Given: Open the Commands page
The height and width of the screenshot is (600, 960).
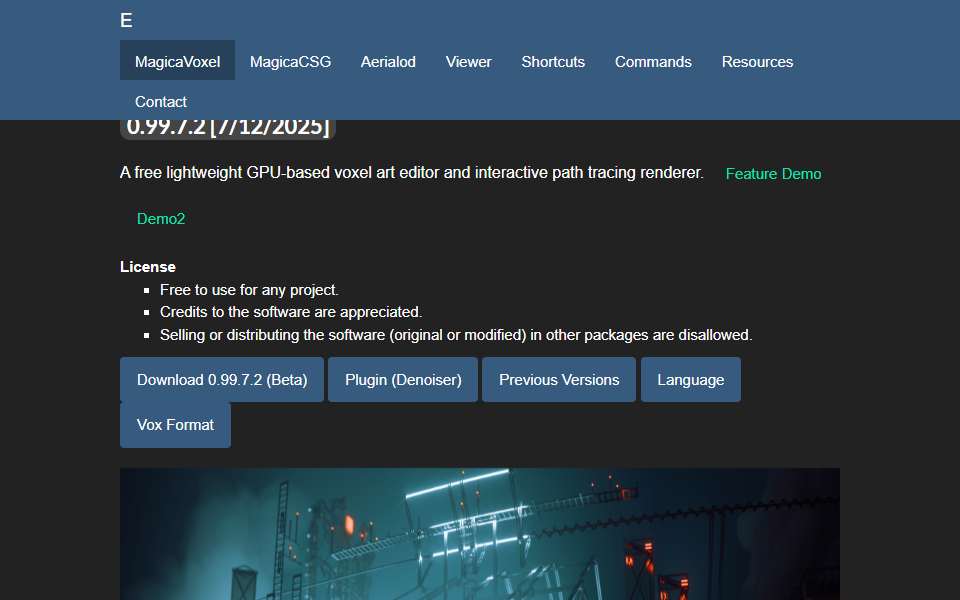Looking at the screenshot, I should (x=653, y=60).
